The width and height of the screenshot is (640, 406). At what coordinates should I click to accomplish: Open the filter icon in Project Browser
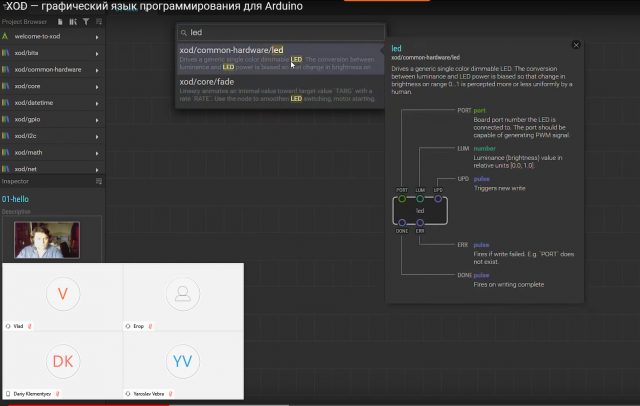(x=85, y=20)
